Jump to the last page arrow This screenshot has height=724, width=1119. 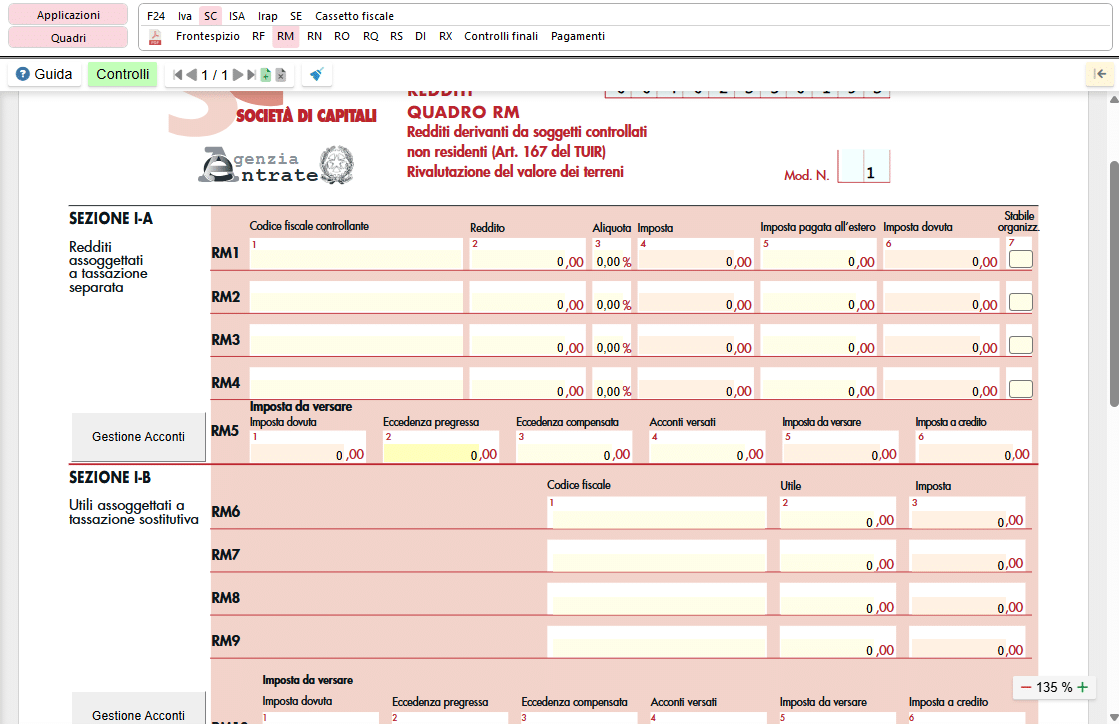click(x=251, y=75)
